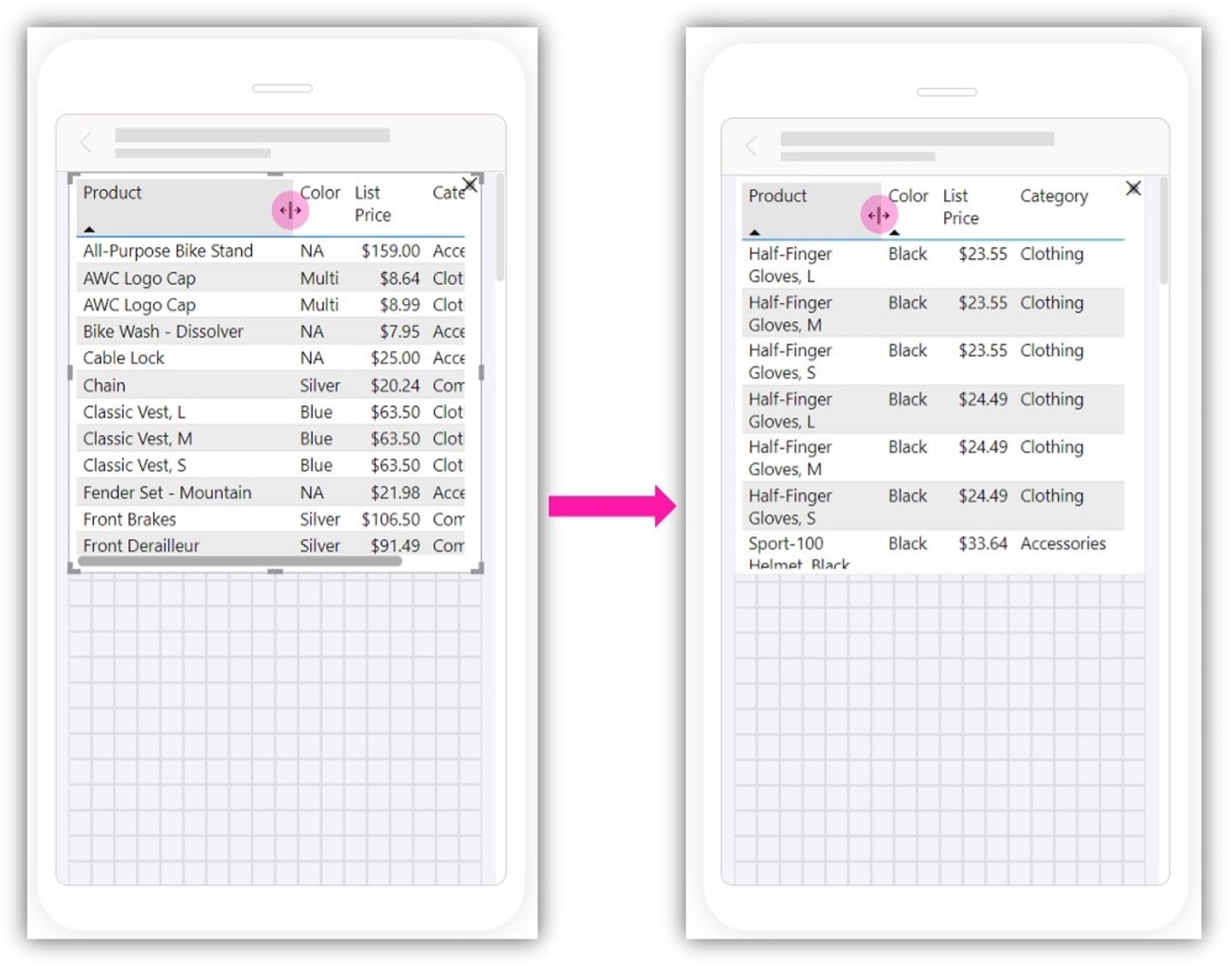
Task: Click the right-middle resize handle of left visual
Action: [x=481, y=373]
